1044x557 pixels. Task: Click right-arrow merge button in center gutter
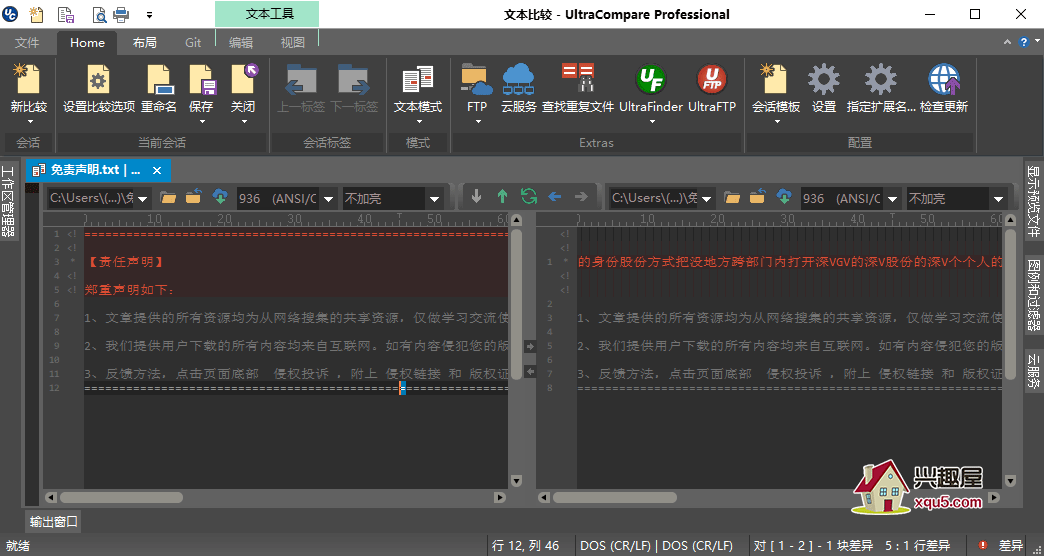[x=530, y=346]
